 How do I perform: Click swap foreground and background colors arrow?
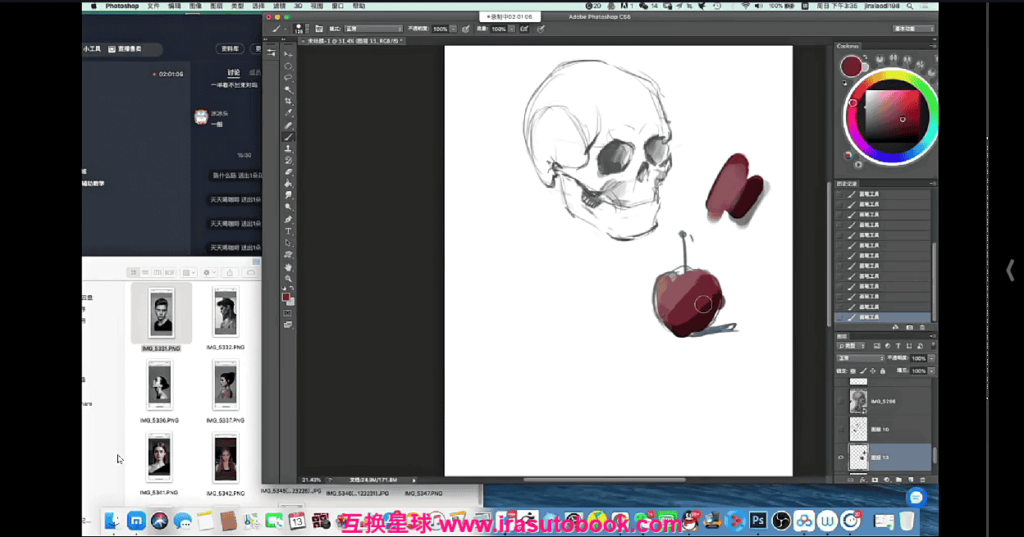tap(292, 288)
